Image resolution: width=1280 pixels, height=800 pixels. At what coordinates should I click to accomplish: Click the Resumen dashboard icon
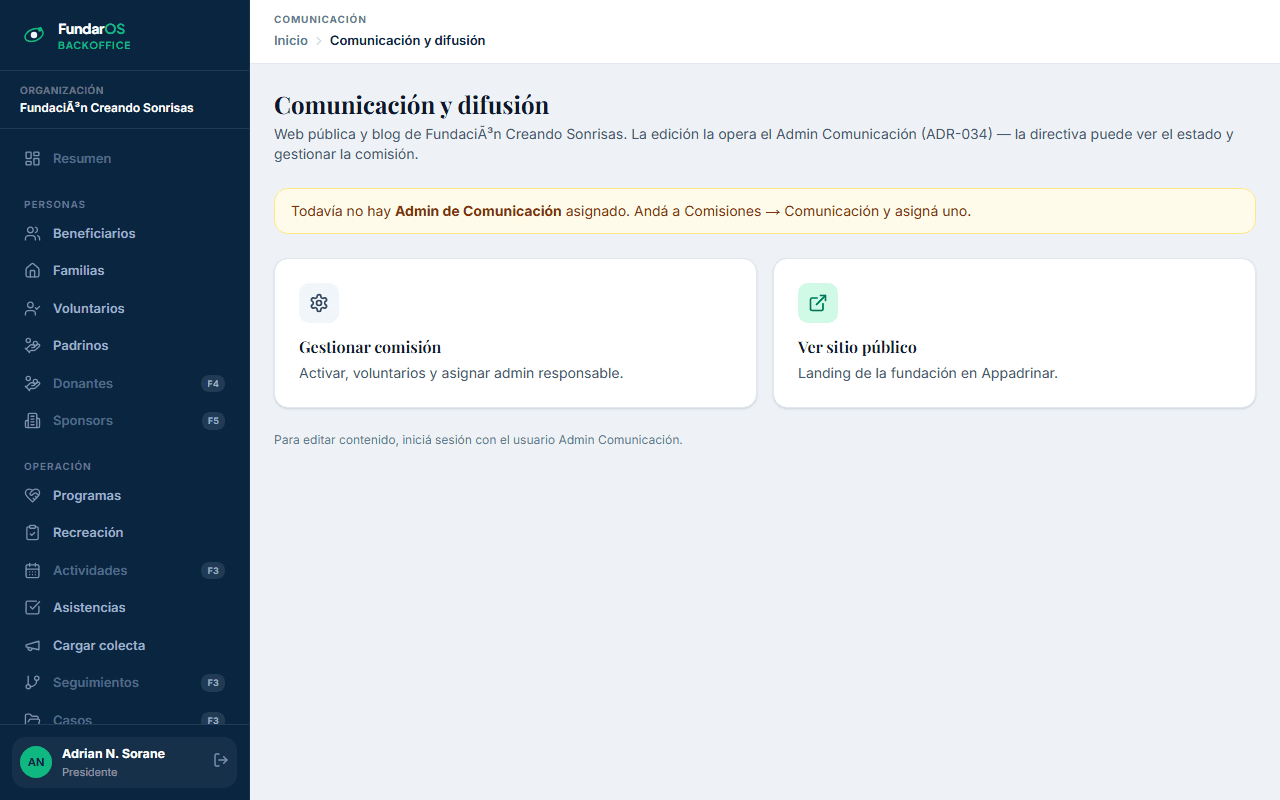[x=32, y=158]
